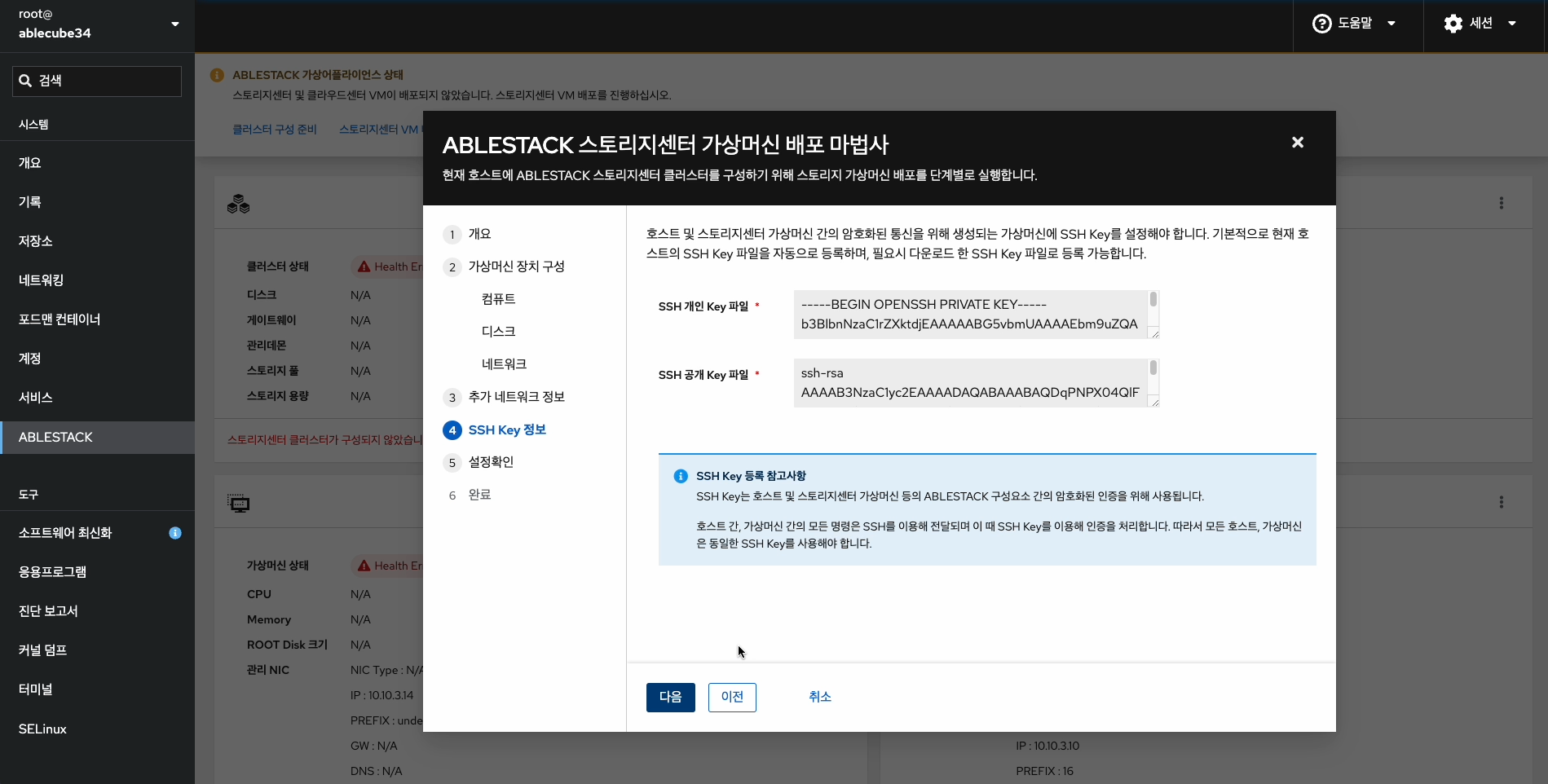
Task: Click the info icon beside ABLESTACK 가상어플라이언스 상태
Action: [x=217, y=74]
